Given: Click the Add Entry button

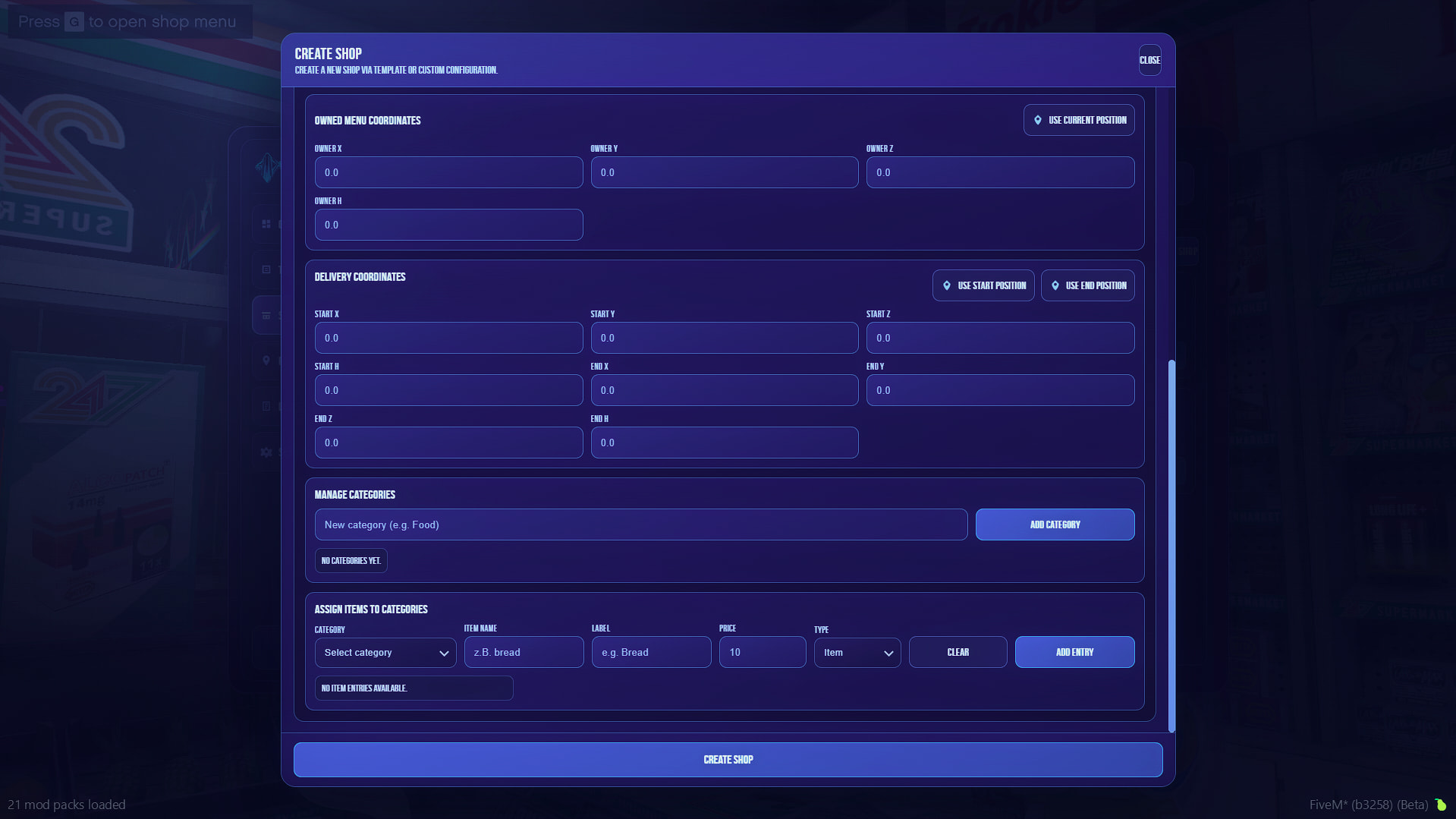Looking at the screenshot, I should tap(1074, 652).
